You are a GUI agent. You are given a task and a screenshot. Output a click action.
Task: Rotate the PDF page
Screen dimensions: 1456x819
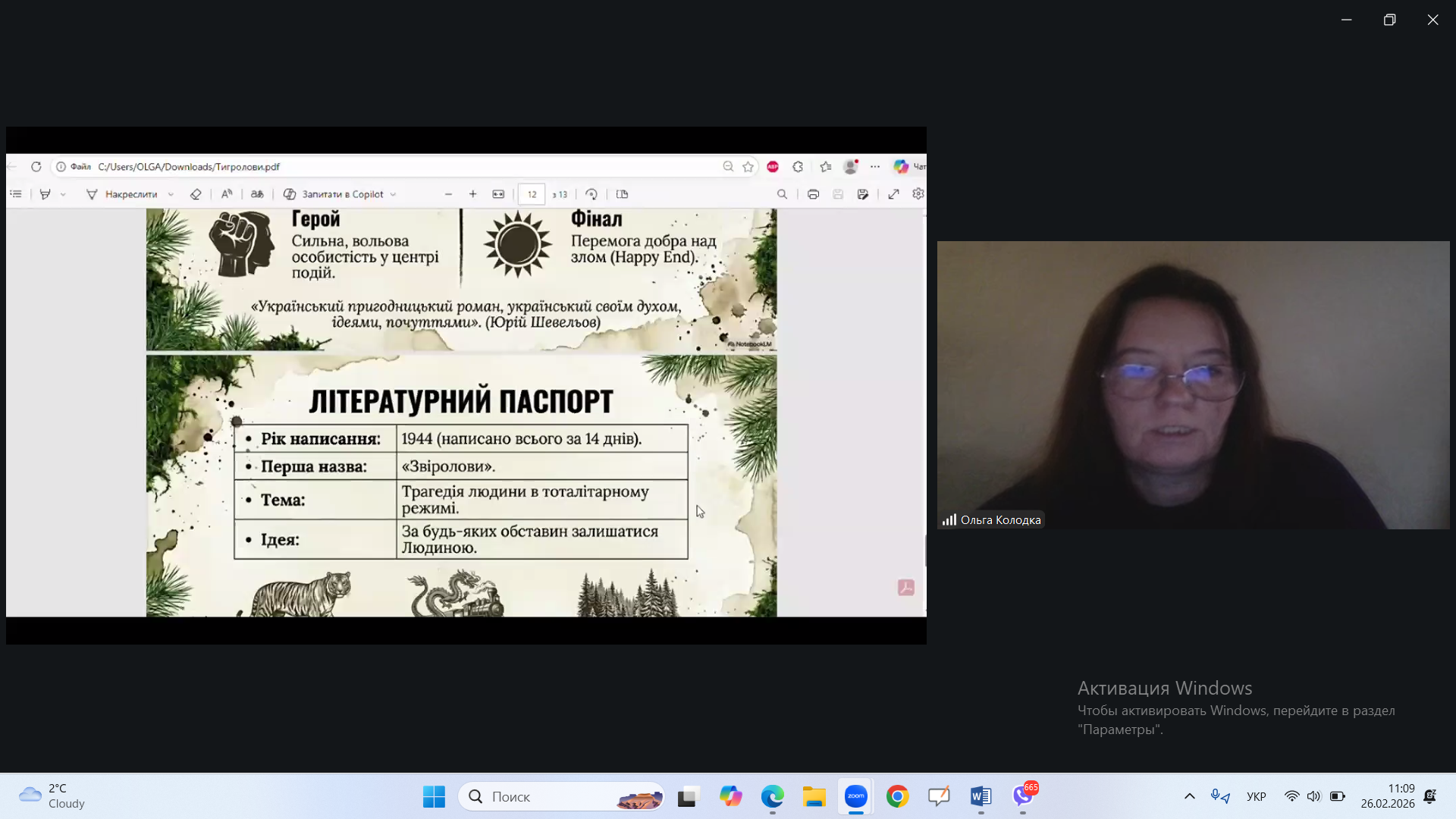(591, 194)
